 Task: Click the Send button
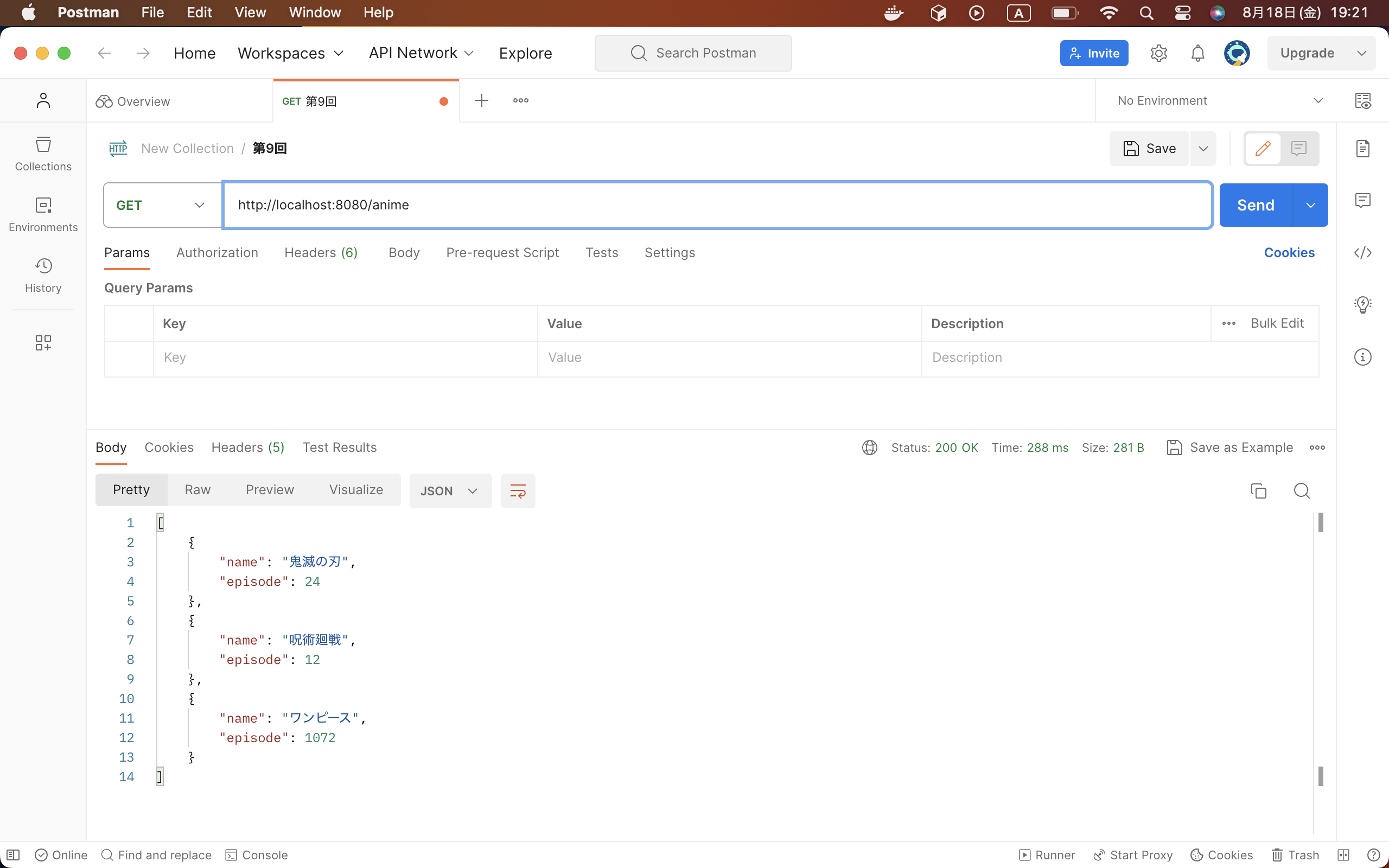coord(1256,205)
